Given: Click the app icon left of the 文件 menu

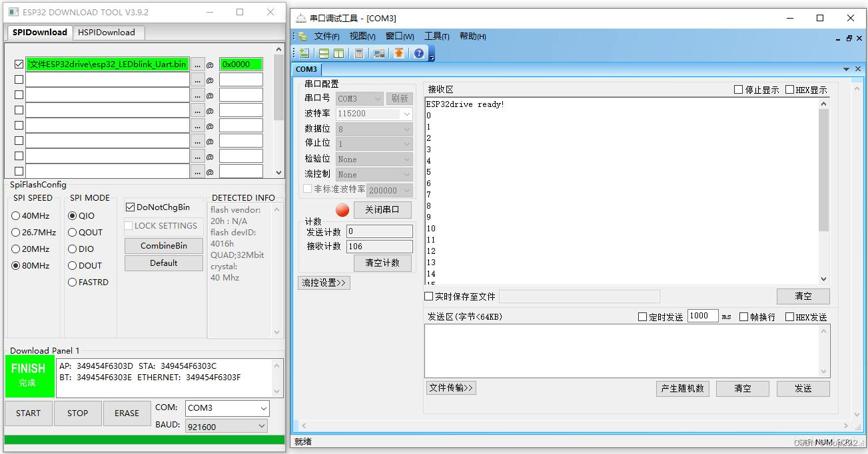Looking at the screenshot, I should point(302,37).
